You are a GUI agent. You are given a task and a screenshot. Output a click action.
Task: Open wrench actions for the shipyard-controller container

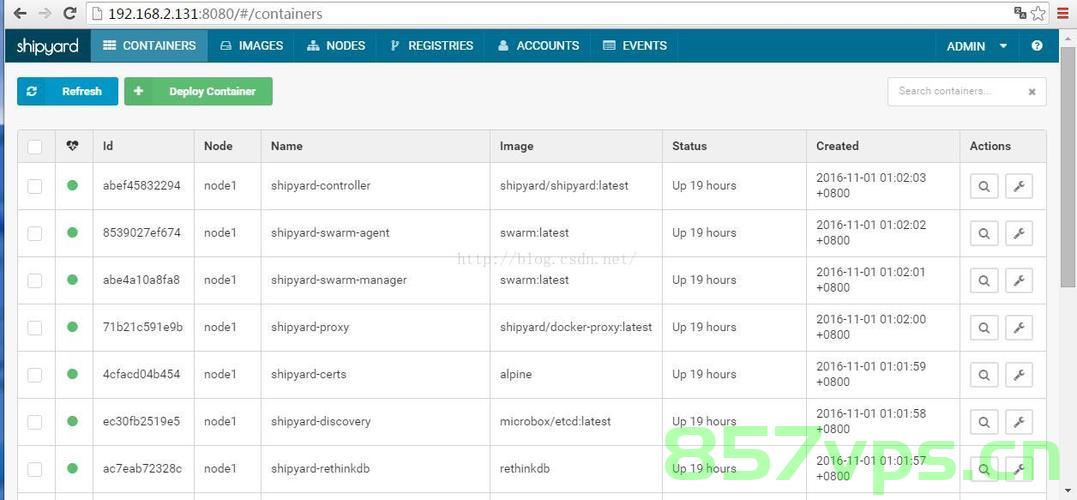click(1019, 186)
